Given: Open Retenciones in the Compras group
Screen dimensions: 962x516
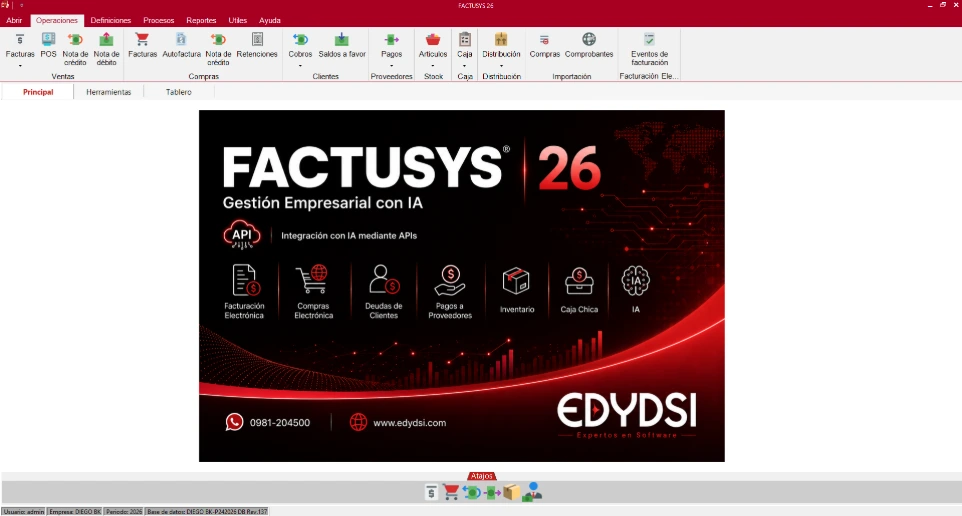Looking at the screenshot, I should pyautogui.click(x=257, y=46).
